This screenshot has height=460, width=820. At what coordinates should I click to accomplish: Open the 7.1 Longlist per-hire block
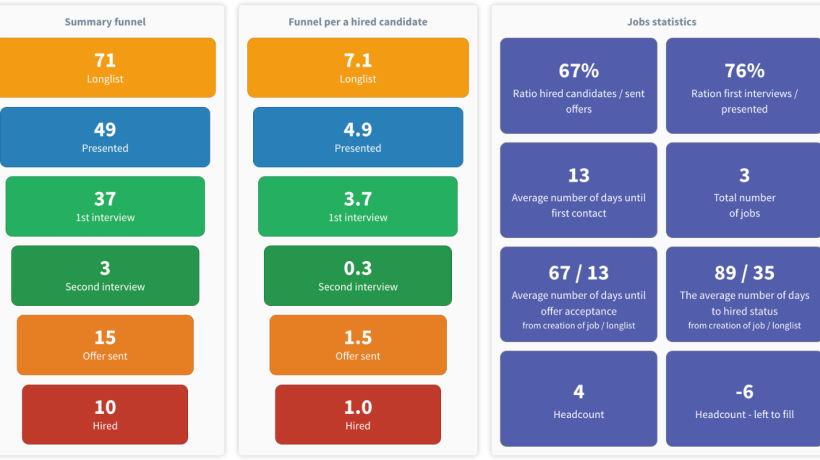point(358,67)
